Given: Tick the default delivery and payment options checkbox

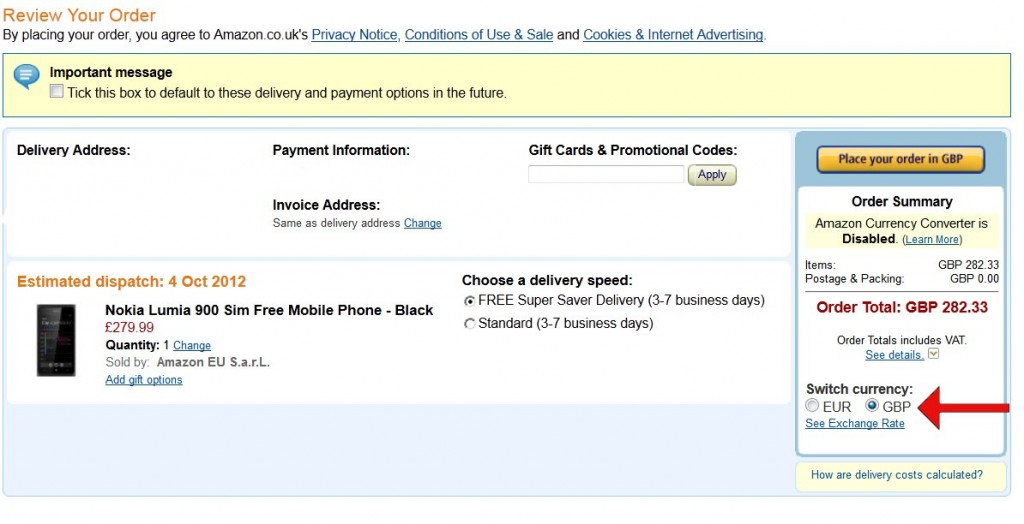Looking at the screenshot, I should coord(57,92).
